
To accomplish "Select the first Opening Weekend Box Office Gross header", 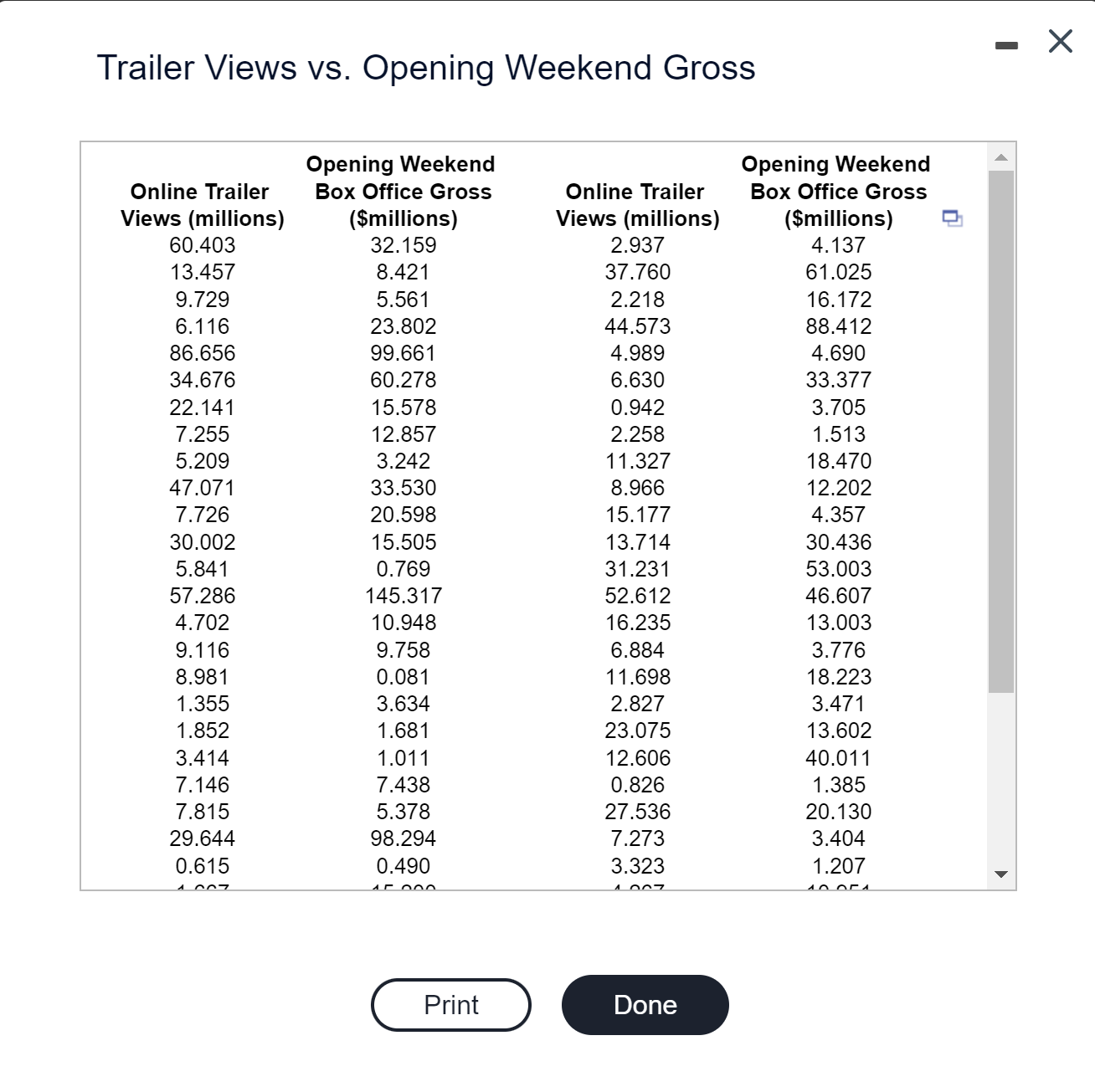I will 402,191.
